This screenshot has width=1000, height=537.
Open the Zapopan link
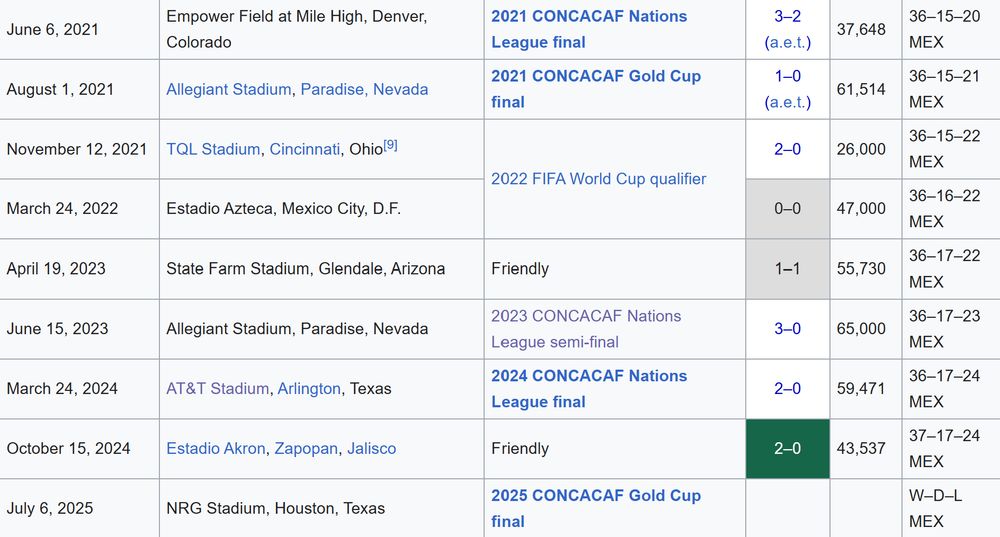coord(306,449)
